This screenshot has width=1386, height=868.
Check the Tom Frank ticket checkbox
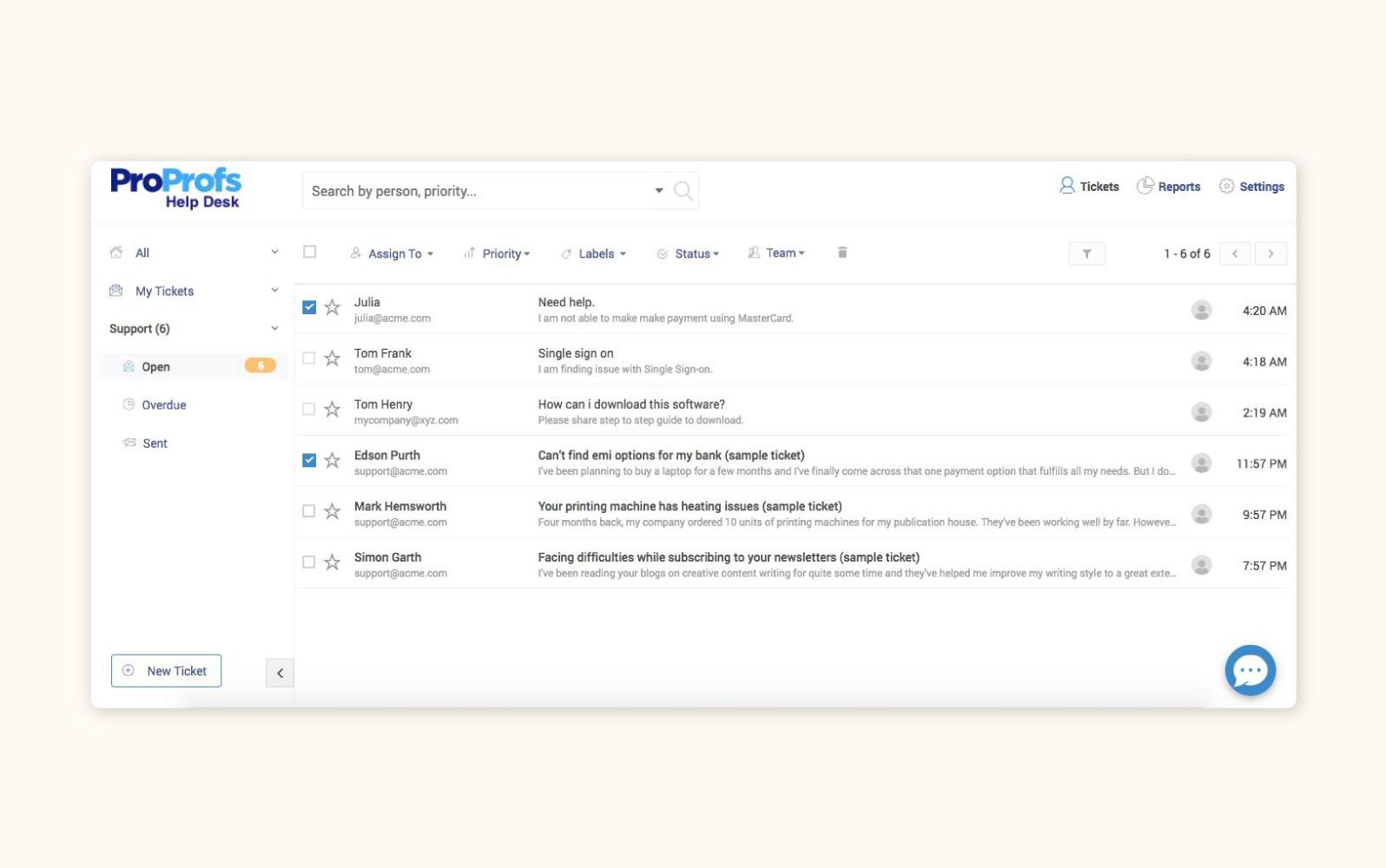pyautogui.click(x=308, y=358)
